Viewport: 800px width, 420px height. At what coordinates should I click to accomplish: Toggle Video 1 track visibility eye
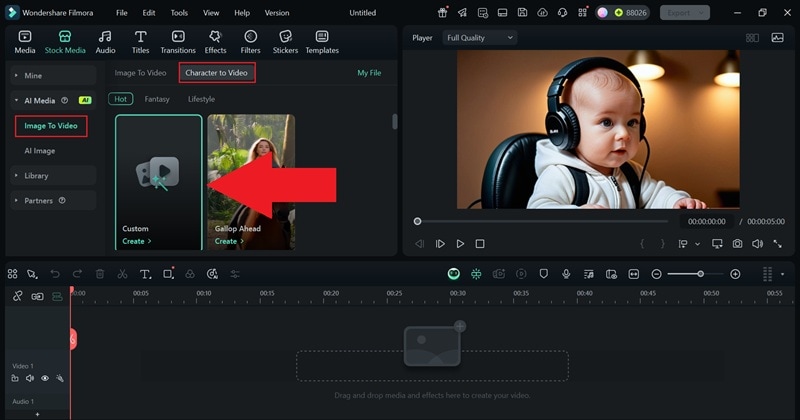pos(45,378)
